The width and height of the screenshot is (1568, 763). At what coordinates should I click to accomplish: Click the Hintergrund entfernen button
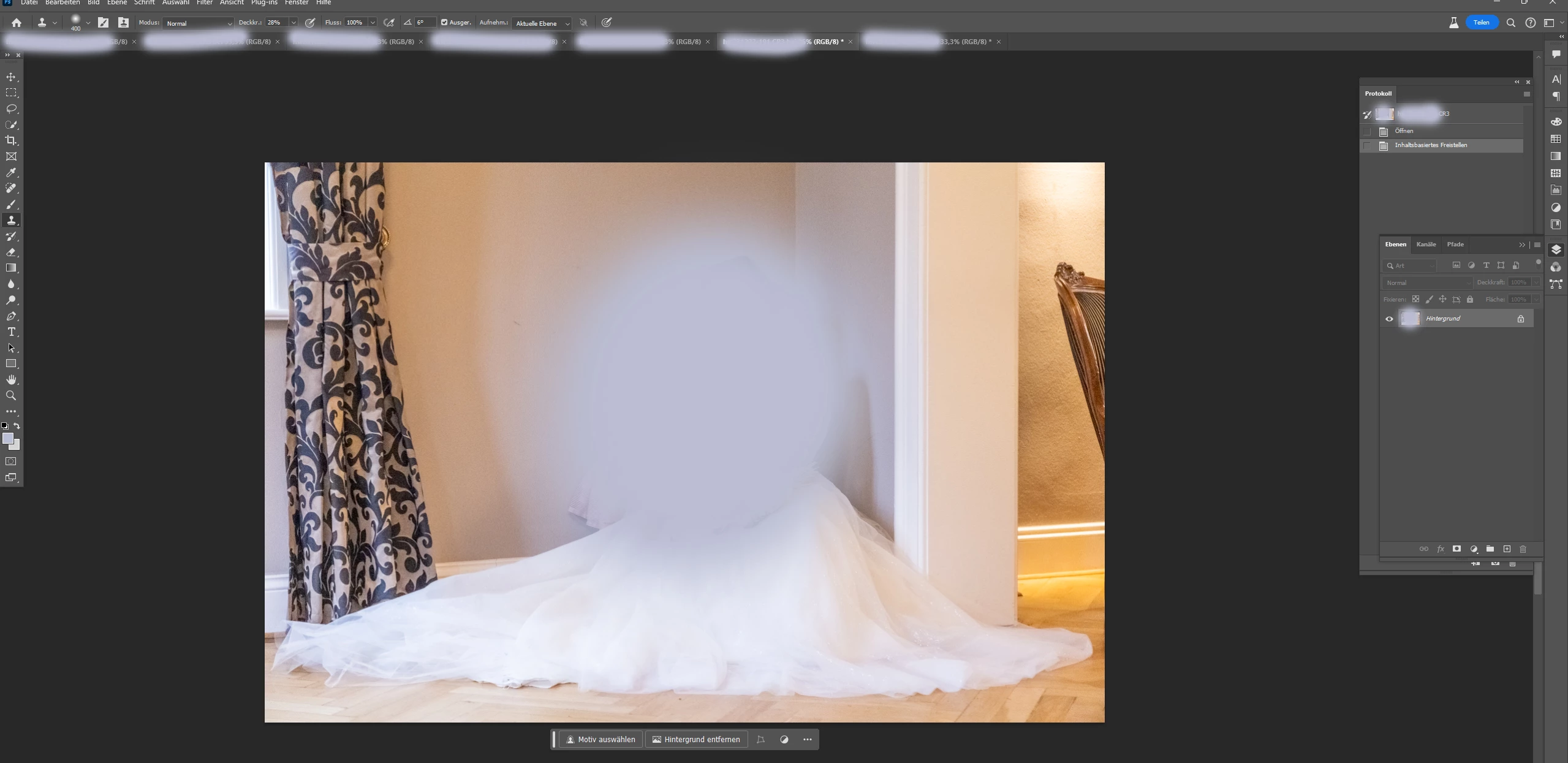(696, 740)
